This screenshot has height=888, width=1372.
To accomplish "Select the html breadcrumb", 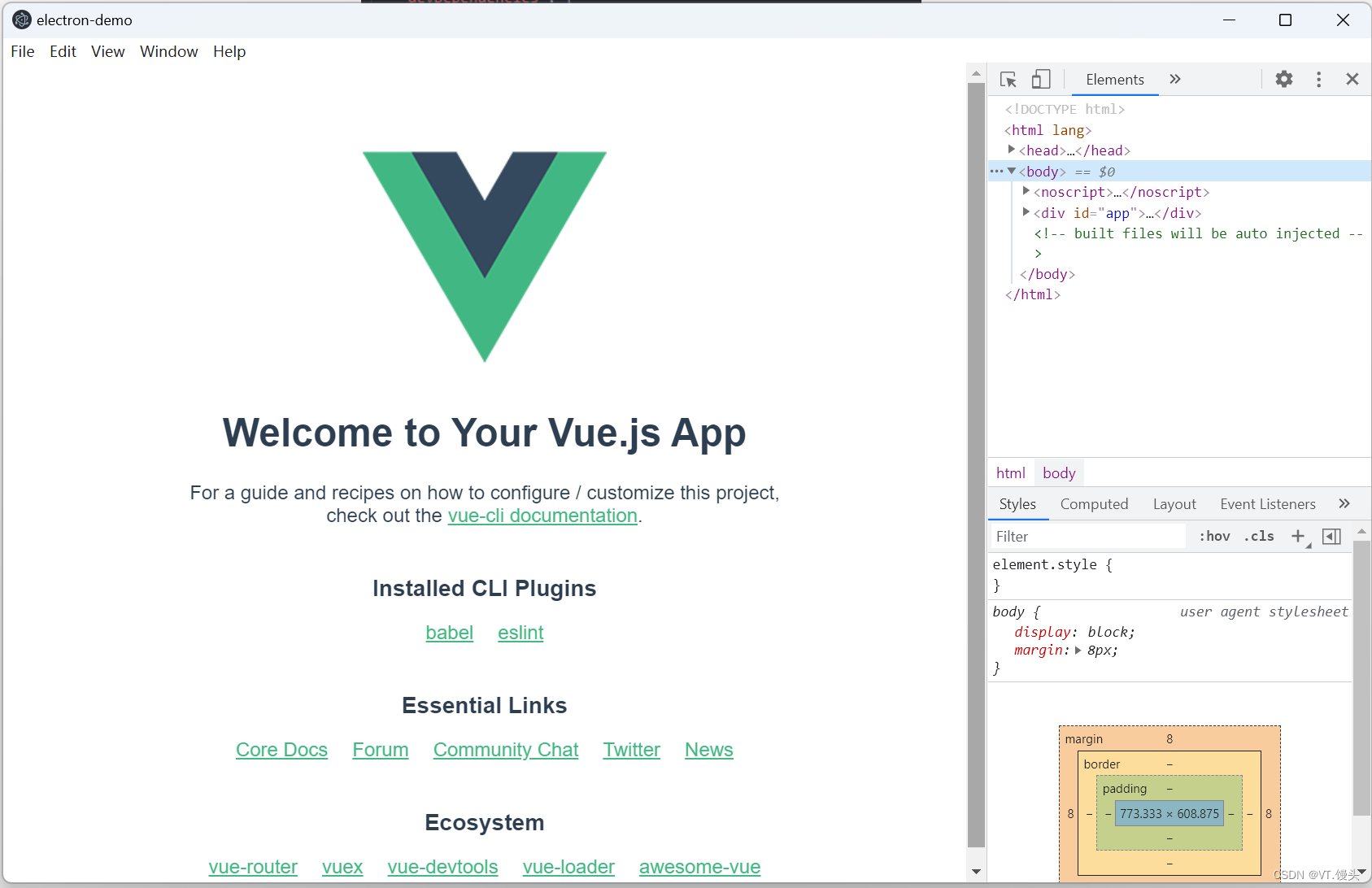I will pos(1011,473).
